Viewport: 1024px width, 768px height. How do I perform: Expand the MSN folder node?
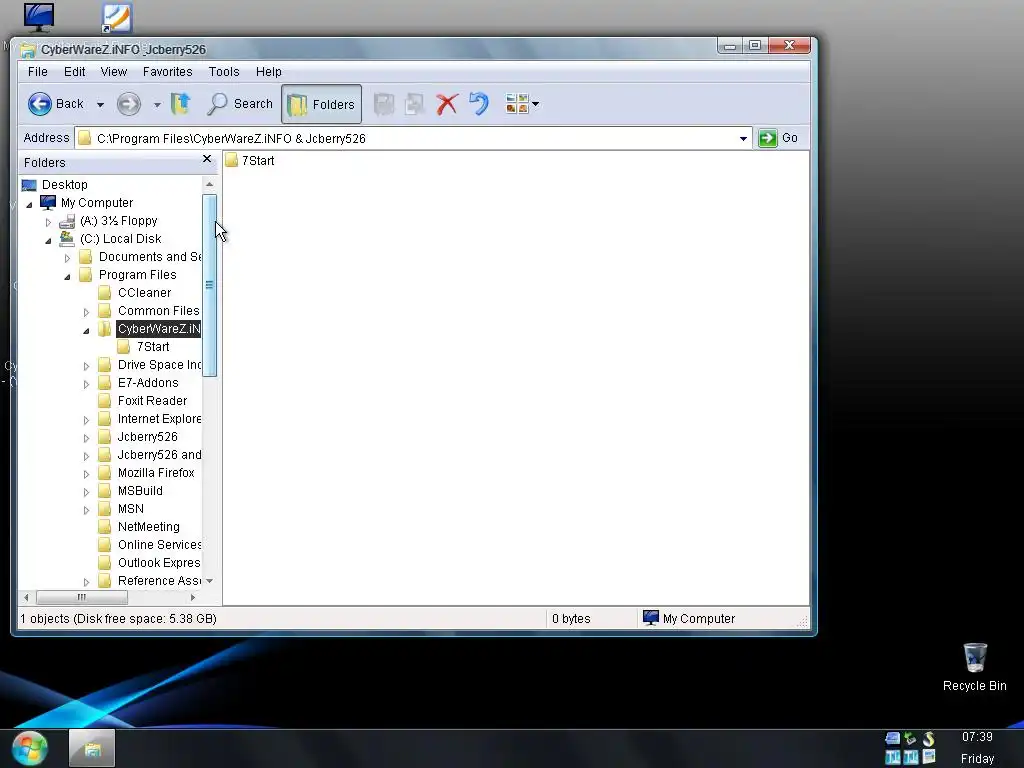pyautogui.click(x=86, y=510)
